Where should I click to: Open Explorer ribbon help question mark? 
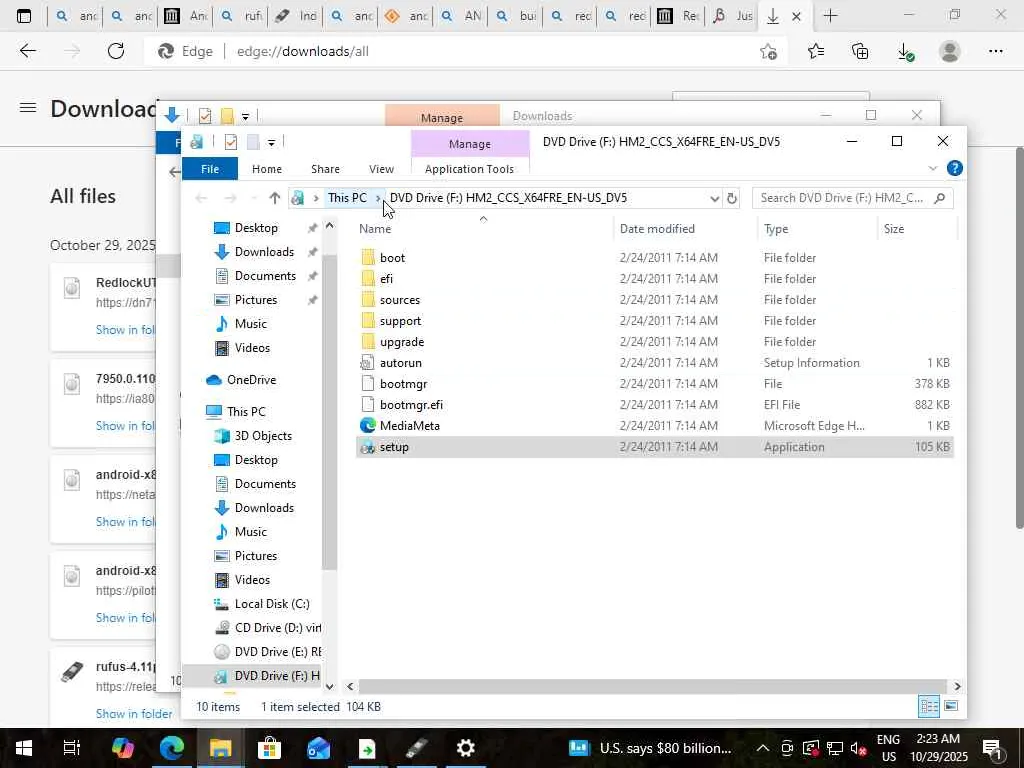coord(954,168)
